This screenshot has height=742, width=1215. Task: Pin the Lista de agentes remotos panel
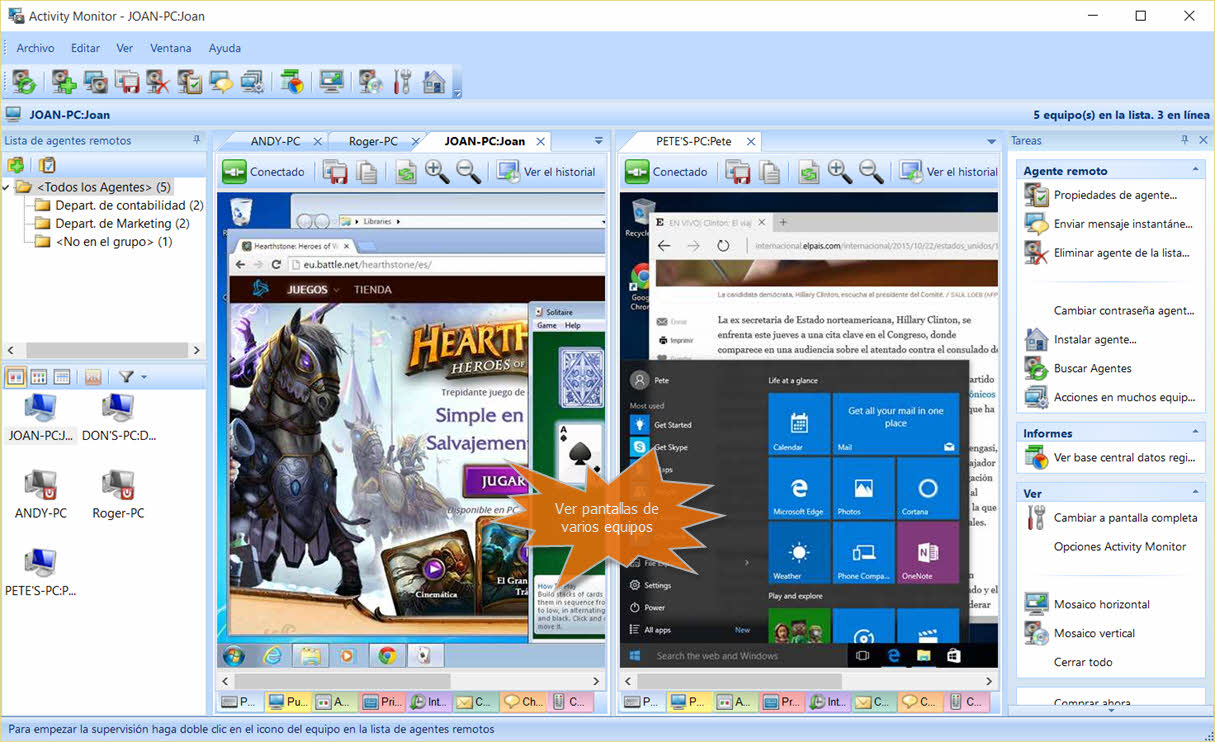coord(197,141)
